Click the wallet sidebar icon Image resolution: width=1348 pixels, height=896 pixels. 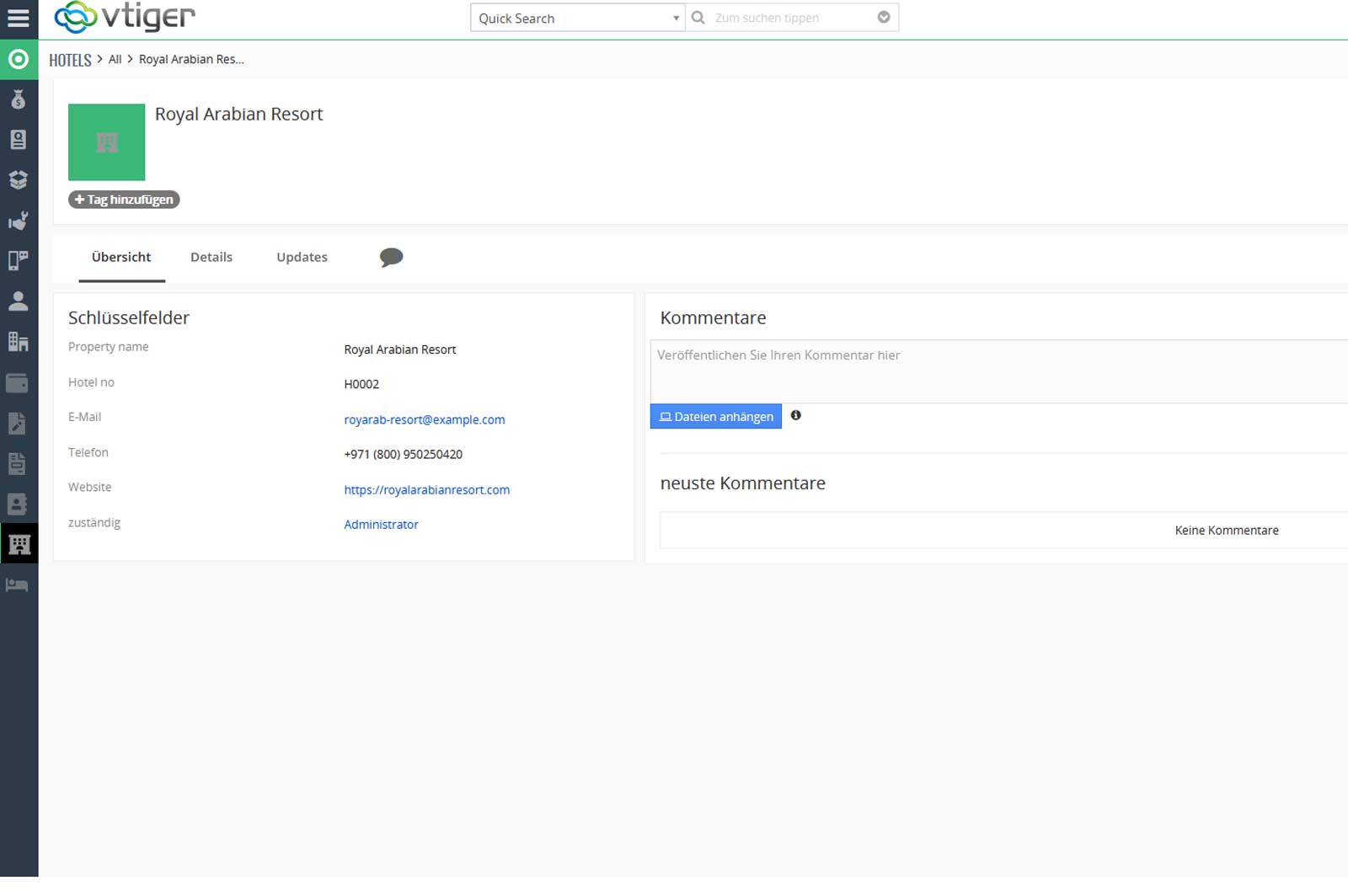19,383
